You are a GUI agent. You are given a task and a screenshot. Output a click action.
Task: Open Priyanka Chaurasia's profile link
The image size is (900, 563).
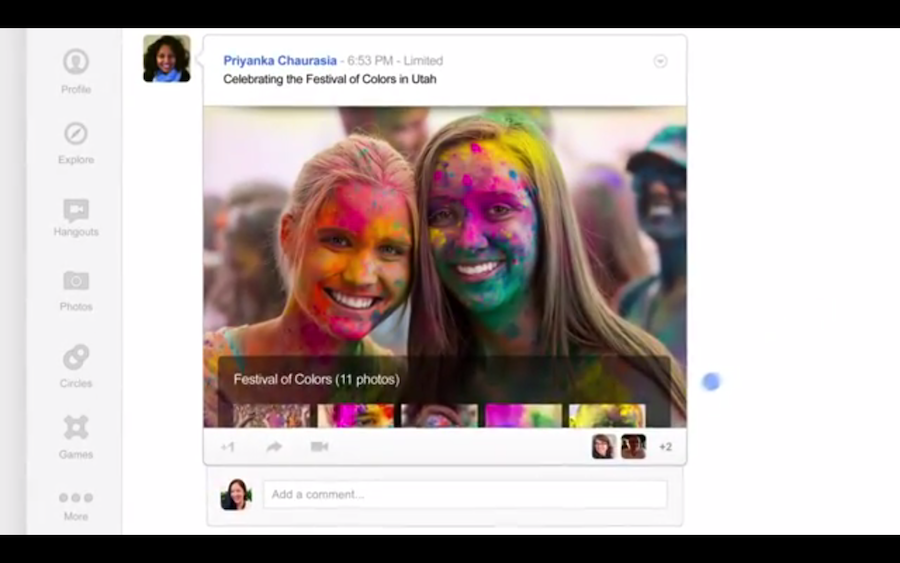(x=280, y=60)
